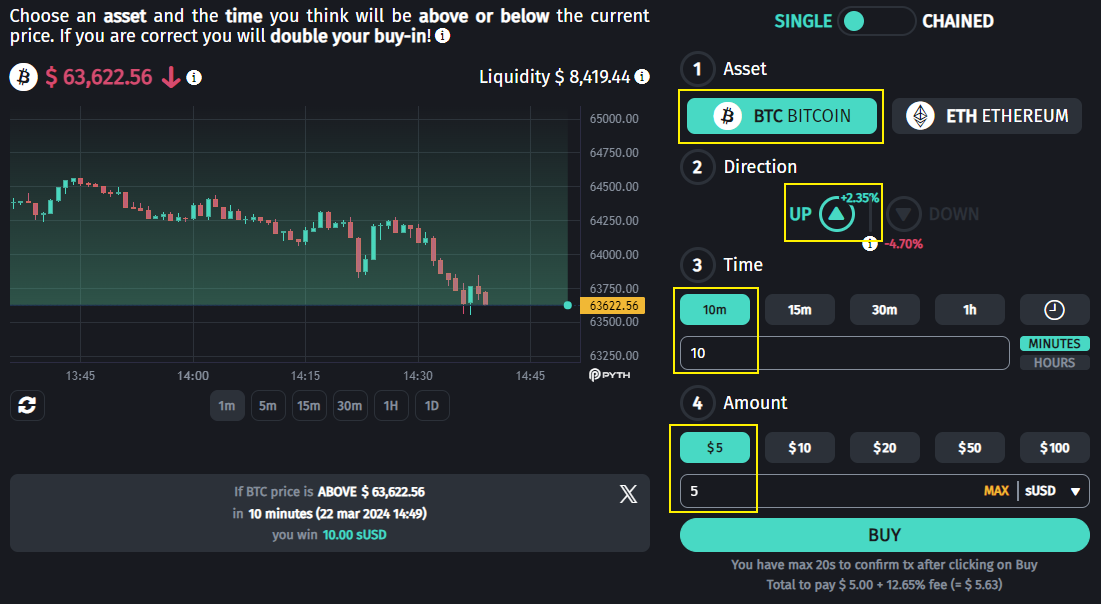Image resolution: width=1101 pixels, height=604 pixels.
Task: Click info icon next to Liquidity
Action: tap(642, 77)
